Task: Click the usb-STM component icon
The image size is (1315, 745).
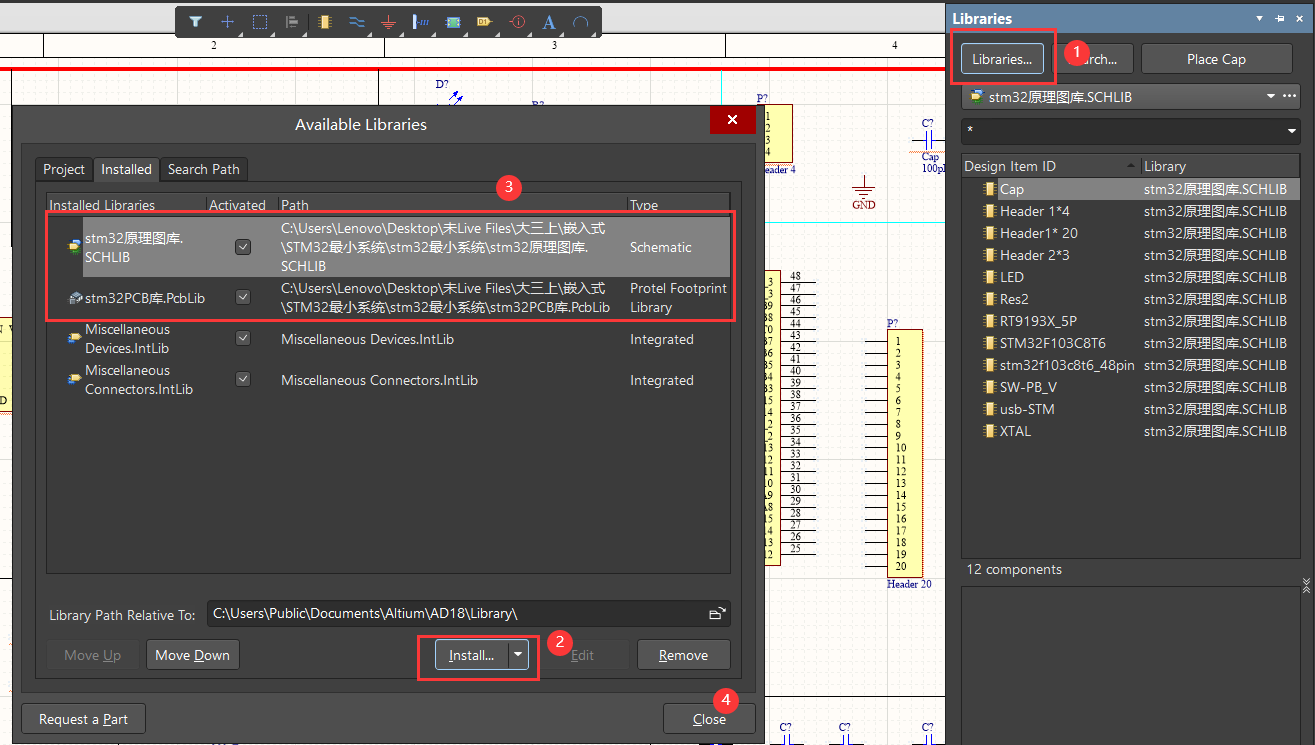Action: (990, 409)
